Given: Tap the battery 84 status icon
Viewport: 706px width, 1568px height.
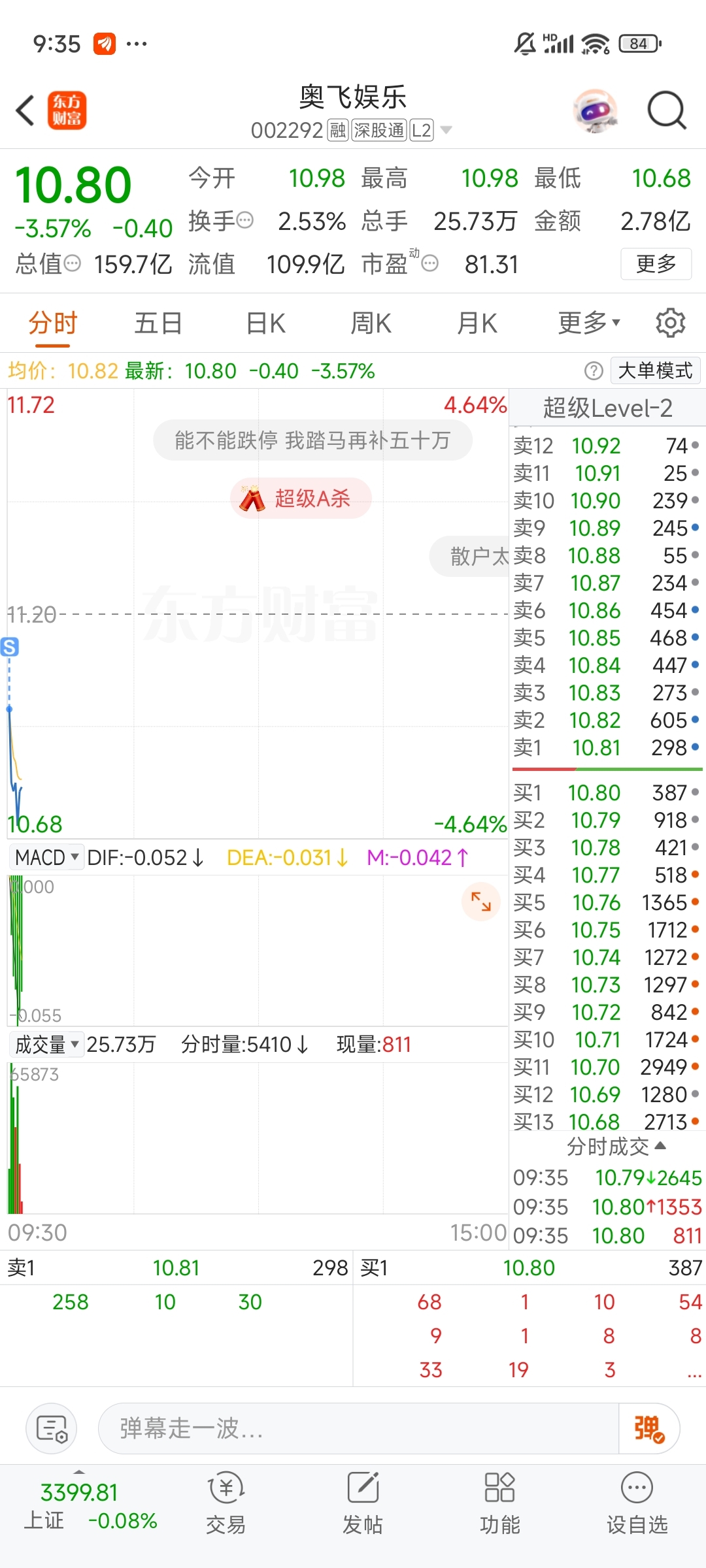Looking at the screenshot, I should tap(640, 44).
